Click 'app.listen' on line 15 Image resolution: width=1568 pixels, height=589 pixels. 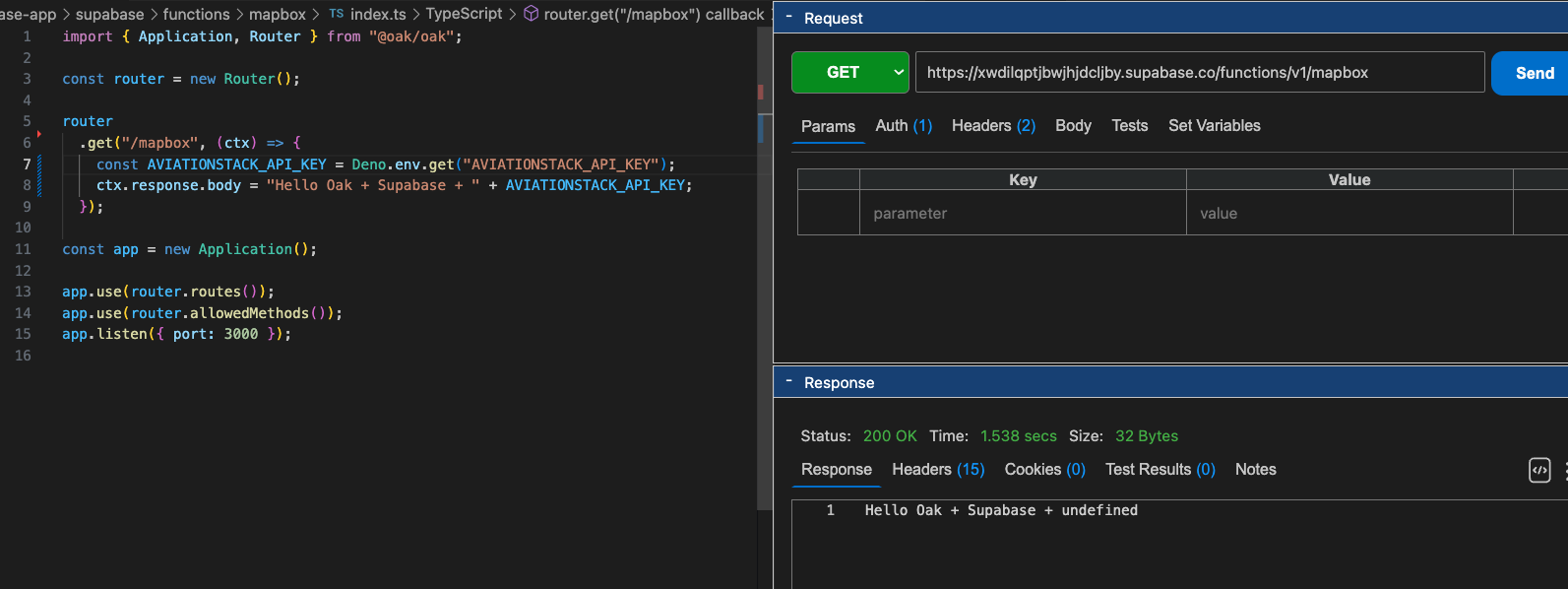coord(104,334)
